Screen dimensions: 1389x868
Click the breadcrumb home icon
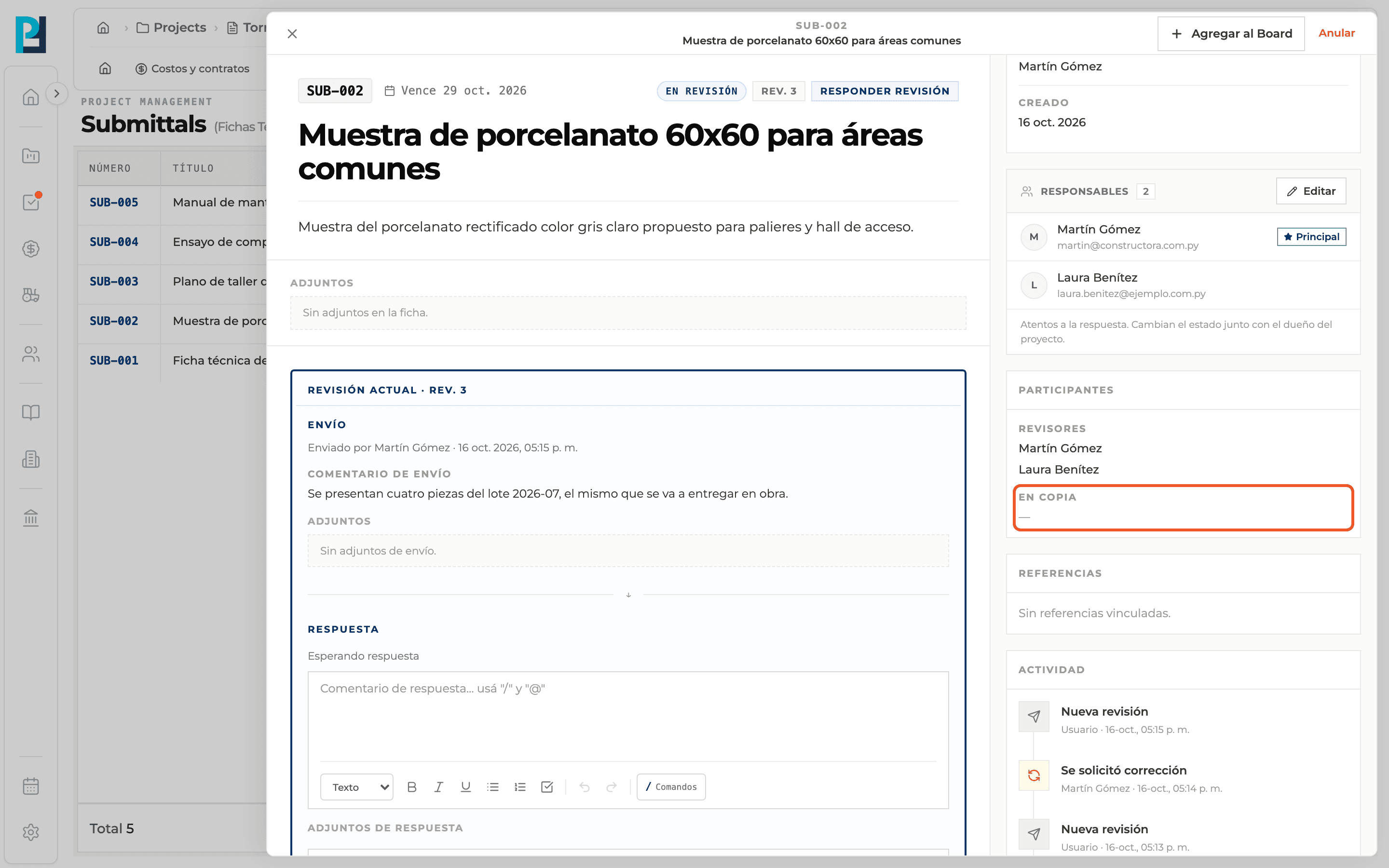point(103,27)
